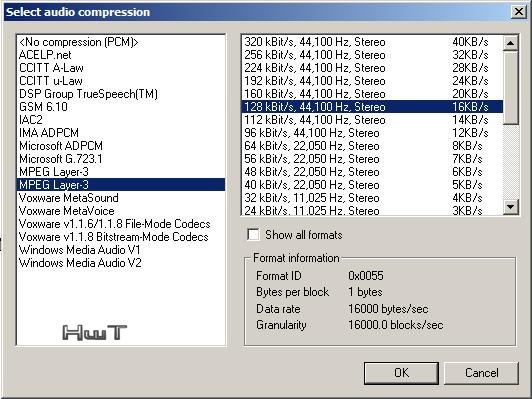
Task: Dismiss dialog with Cancel button
Action: (481, 373)
